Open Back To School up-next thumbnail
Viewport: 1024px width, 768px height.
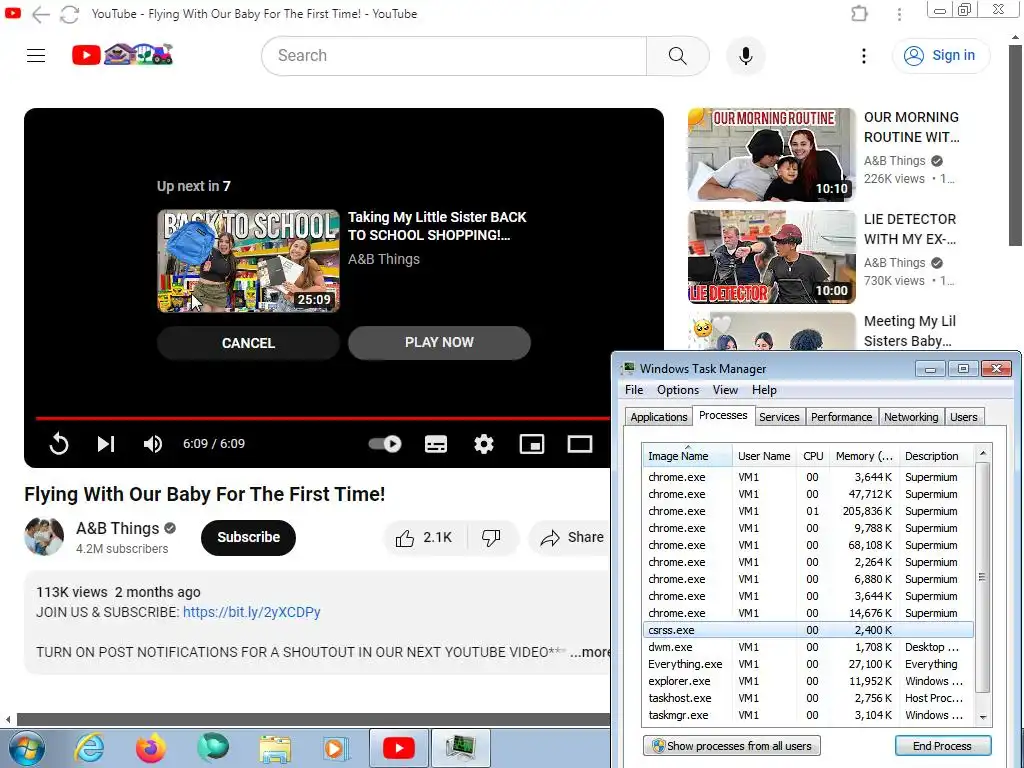(248, 261)
